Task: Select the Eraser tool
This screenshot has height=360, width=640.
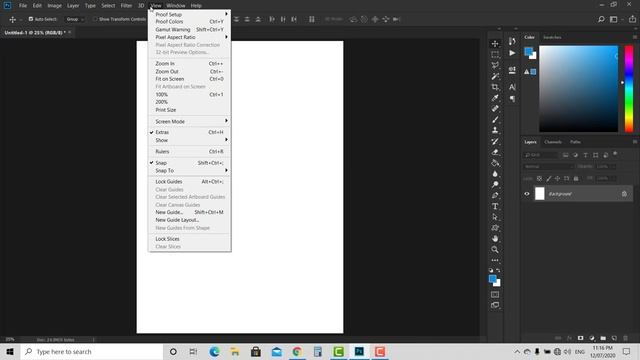Action: coord(495,152)
